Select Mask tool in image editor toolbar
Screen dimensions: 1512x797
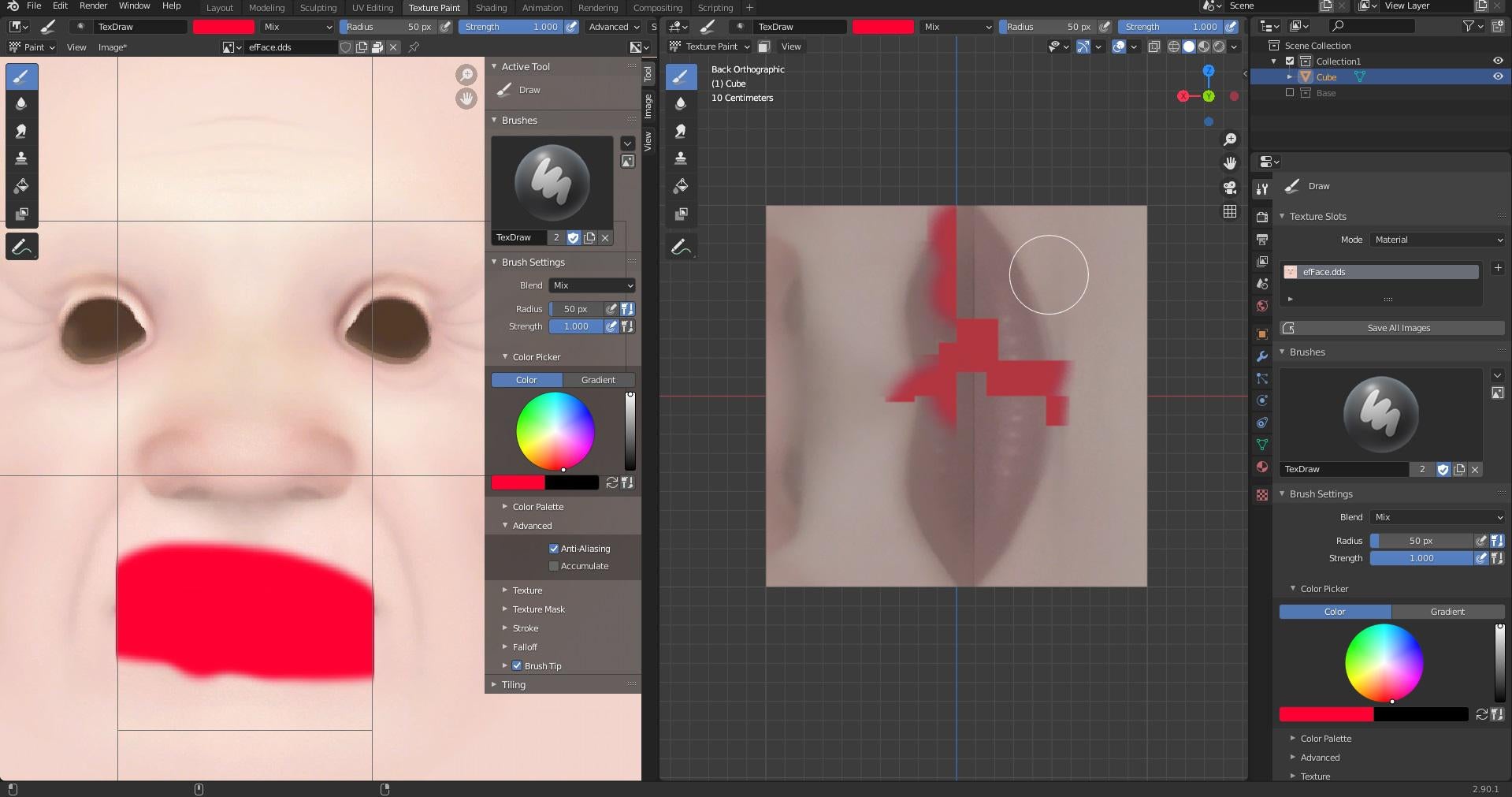click(x=21, y=214)
